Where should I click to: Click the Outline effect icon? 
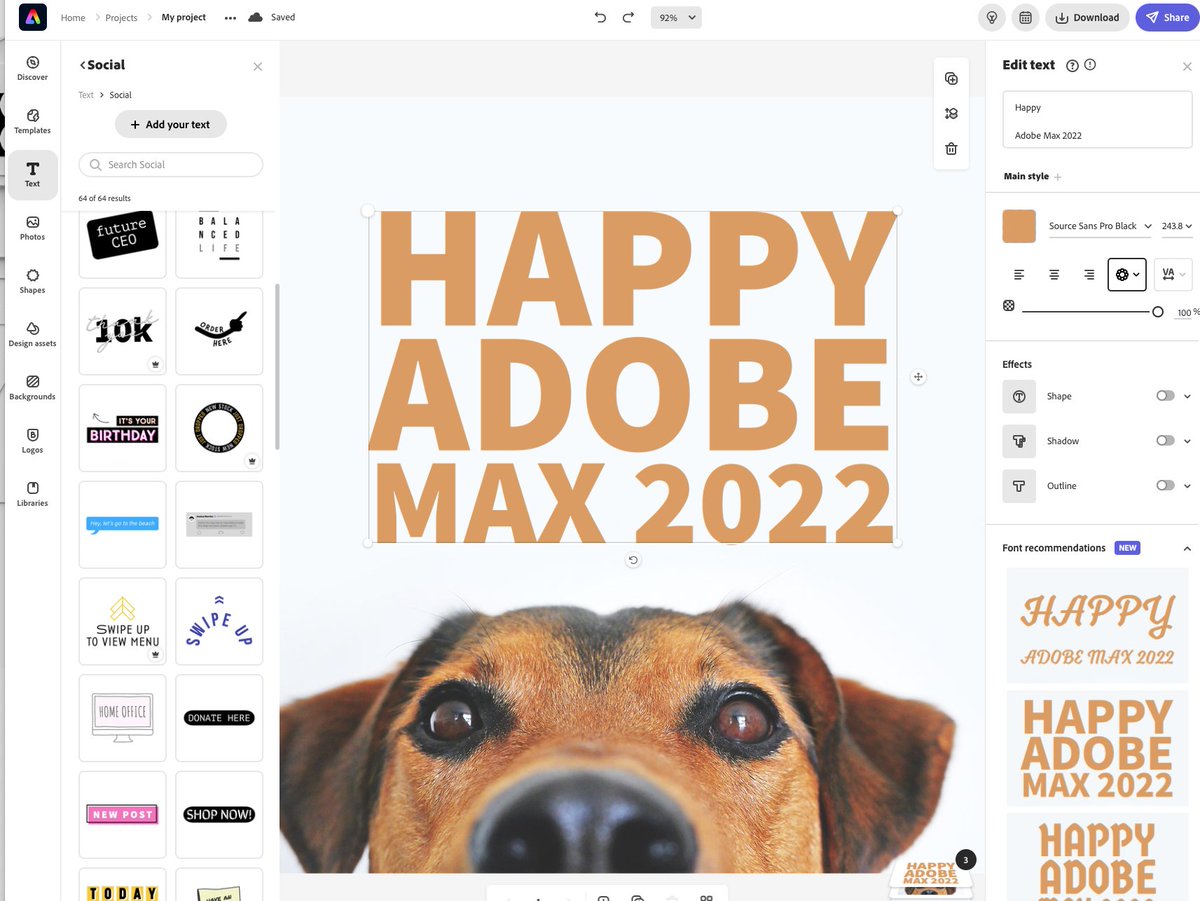click(x=1019, y=486)
